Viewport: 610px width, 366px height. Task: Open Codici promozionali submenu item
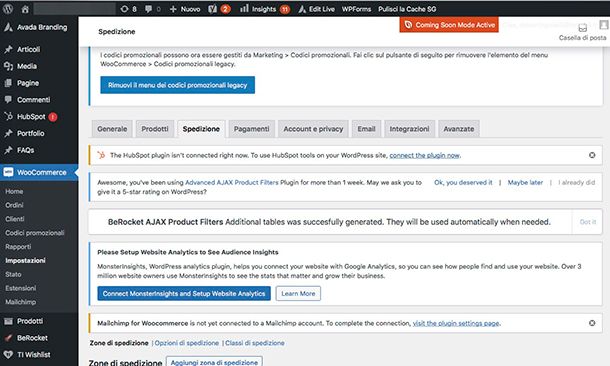click(35, 233)
